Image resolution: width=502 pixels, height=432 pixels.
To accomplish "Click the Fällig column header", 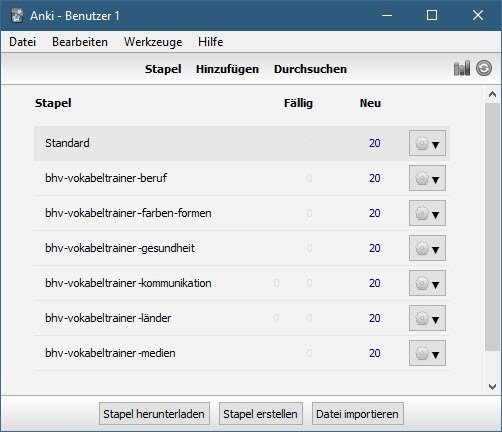I will tap(298, 103).
